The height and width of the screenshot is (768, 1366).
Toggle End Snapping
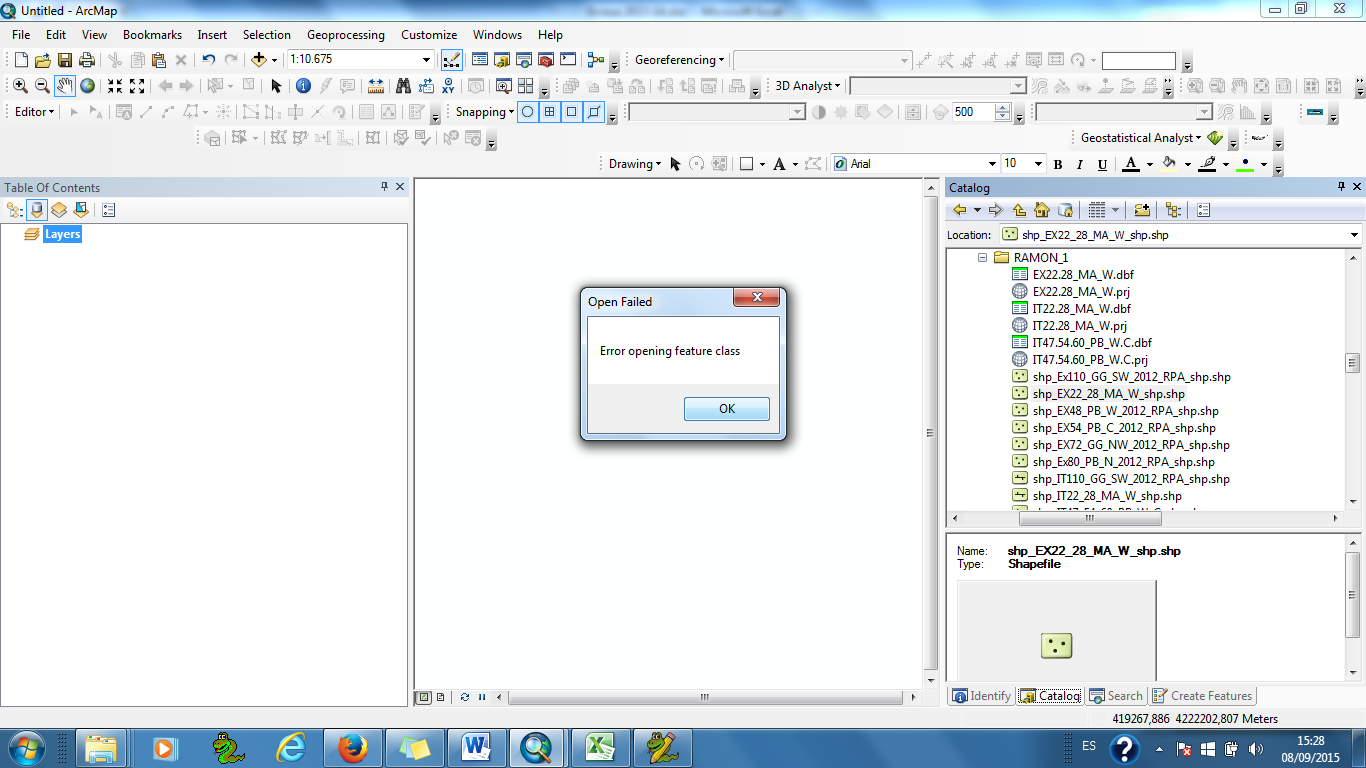[x=550, y=112]
